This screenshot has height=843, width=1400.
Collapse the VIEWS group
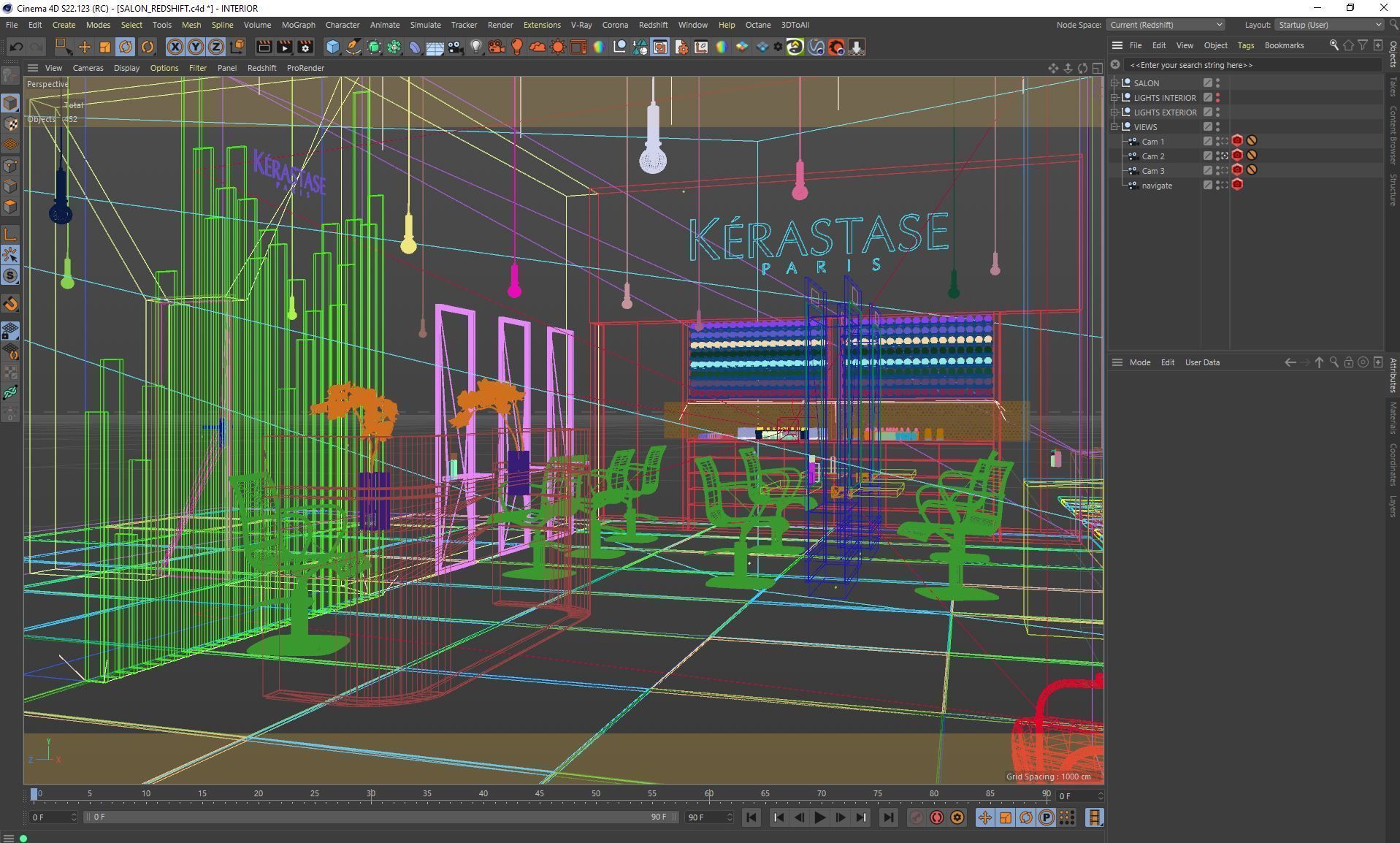click(1114, 127)
